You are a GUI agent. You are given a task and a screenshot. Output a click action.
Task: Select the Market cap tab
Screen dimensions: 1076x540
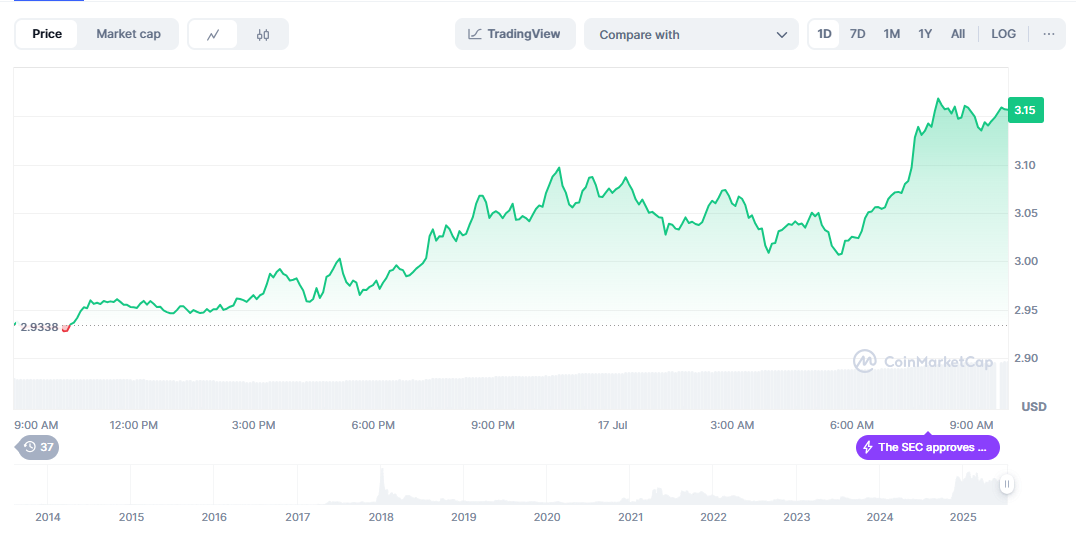pyautogui.click(x=128, y=34)
